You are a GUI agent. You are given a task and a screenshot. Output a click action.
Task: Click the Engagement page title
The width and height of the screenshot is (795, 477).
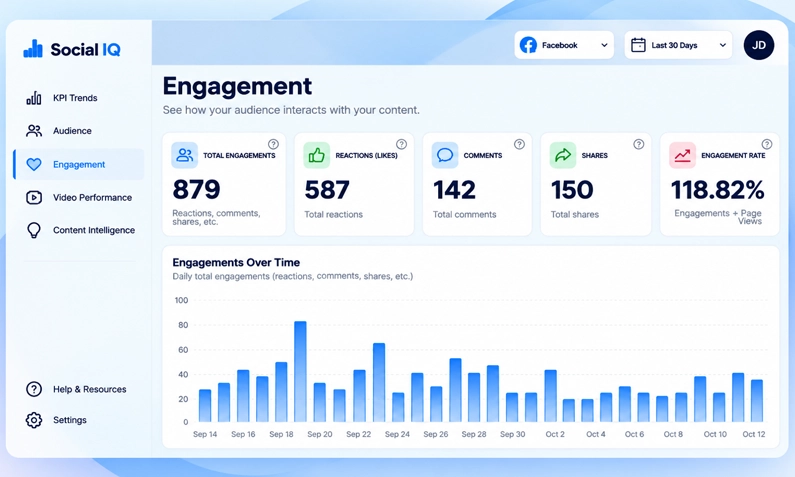pyautogui.click(x=237, y=86)
